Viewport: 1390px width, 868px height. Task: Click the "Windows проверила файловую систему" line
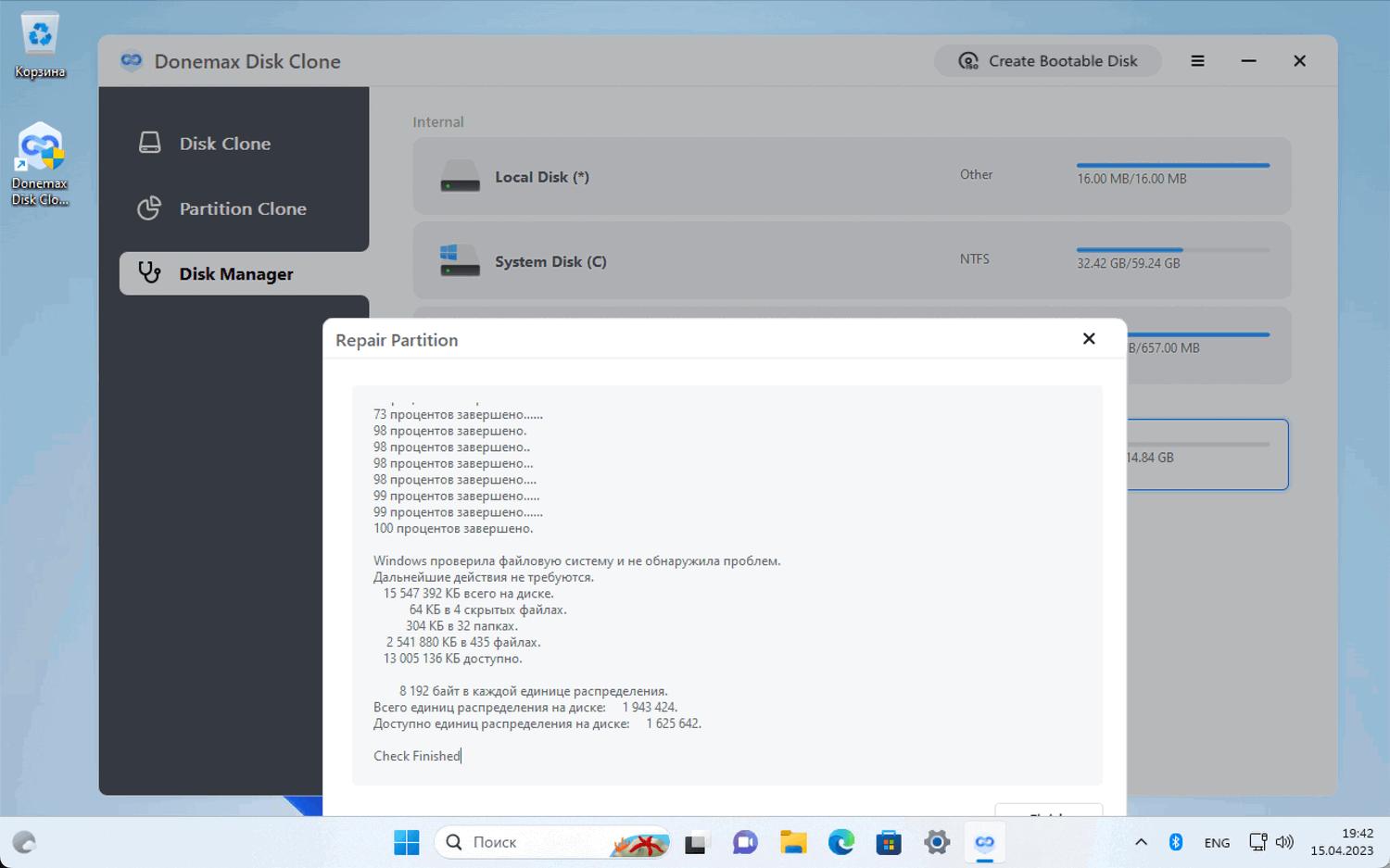(x=577, y=560)
